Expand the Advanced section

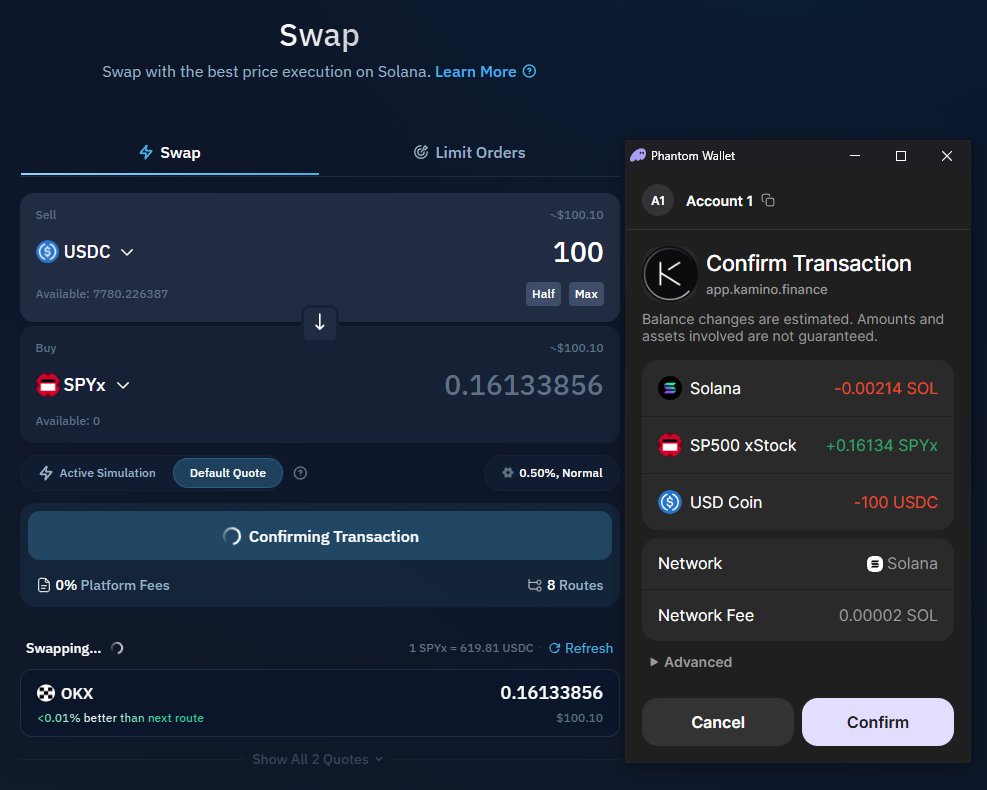691,662
